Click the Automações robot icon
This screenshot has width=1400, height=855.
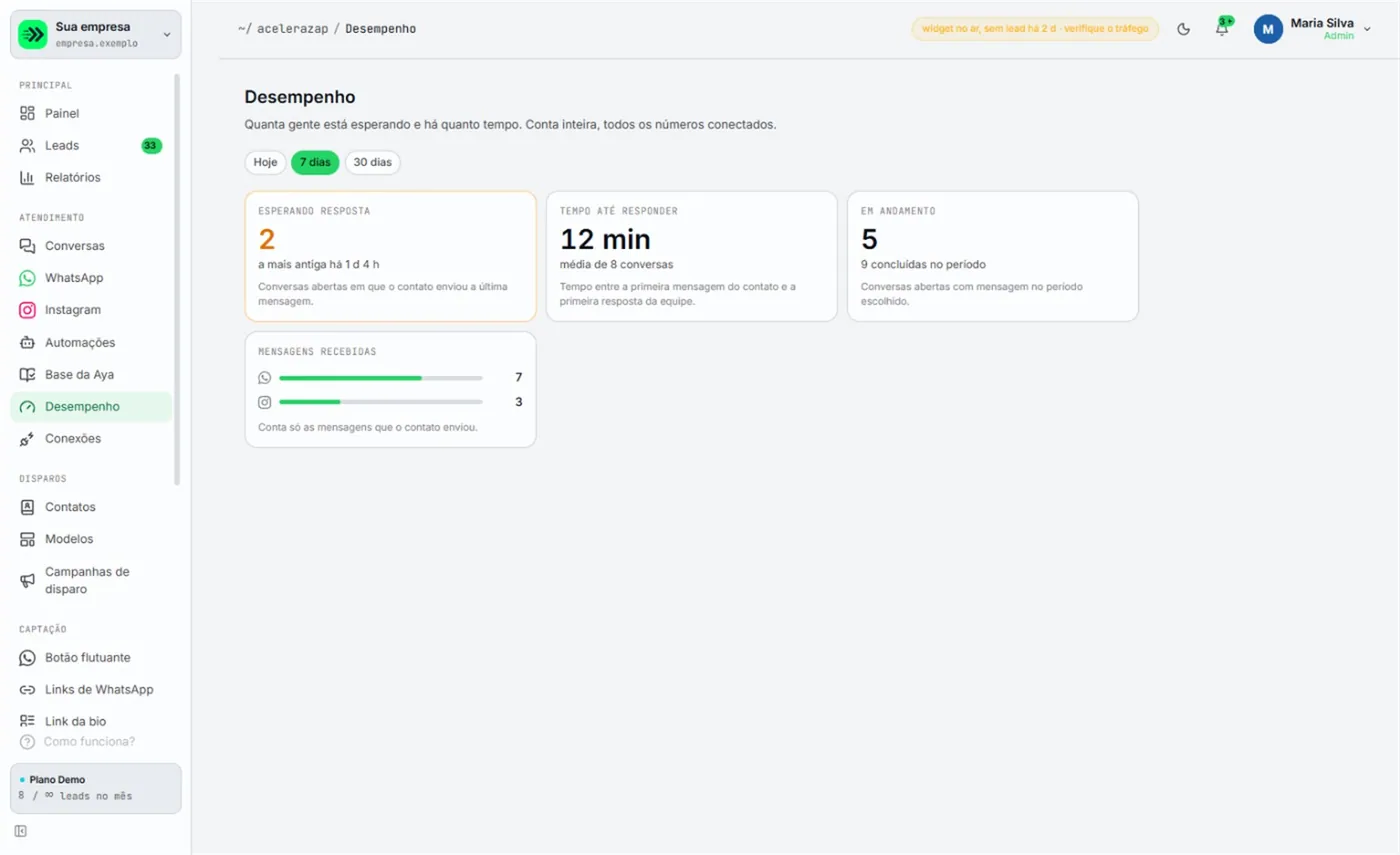(x=28, y=342)
